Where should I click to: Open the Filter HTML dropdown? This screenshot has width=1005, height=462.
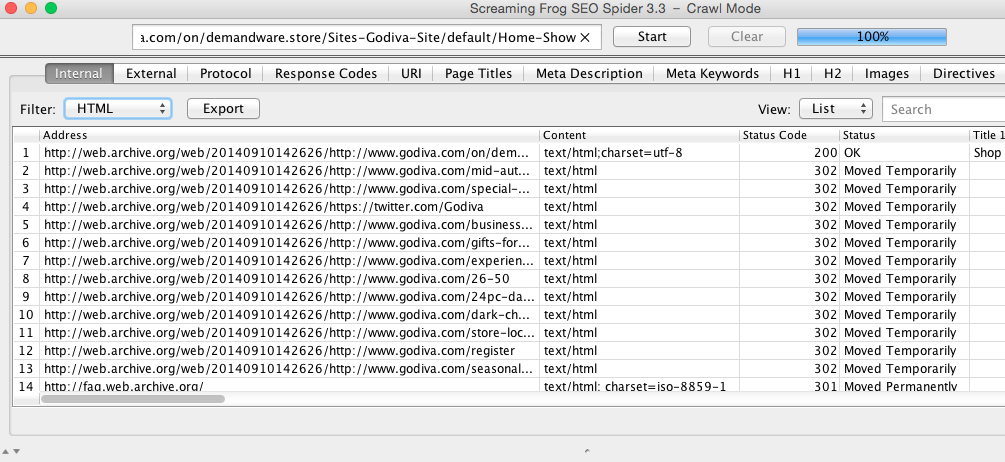coord(118,109)
